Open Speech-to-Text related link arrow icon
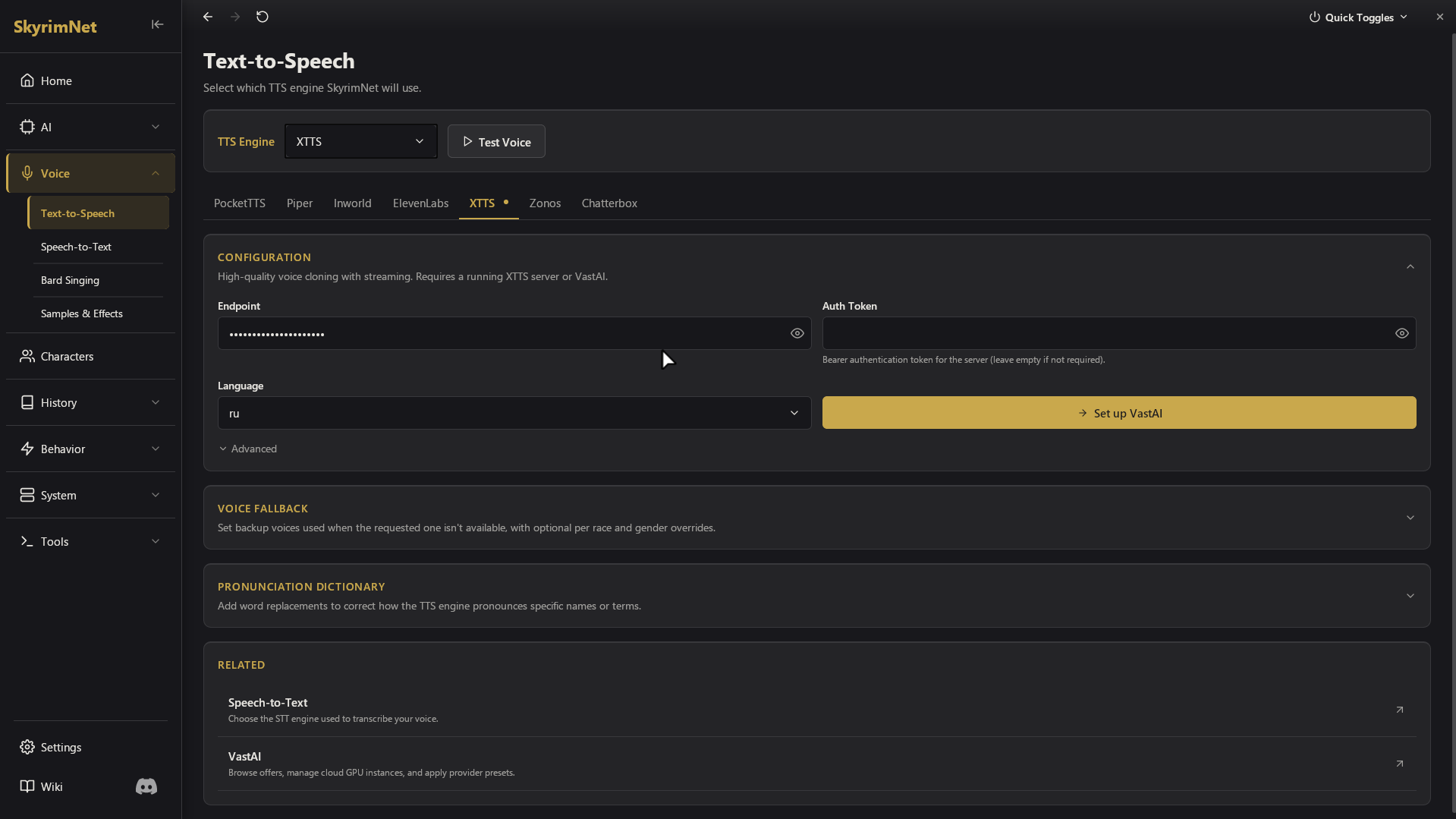 1400,710
